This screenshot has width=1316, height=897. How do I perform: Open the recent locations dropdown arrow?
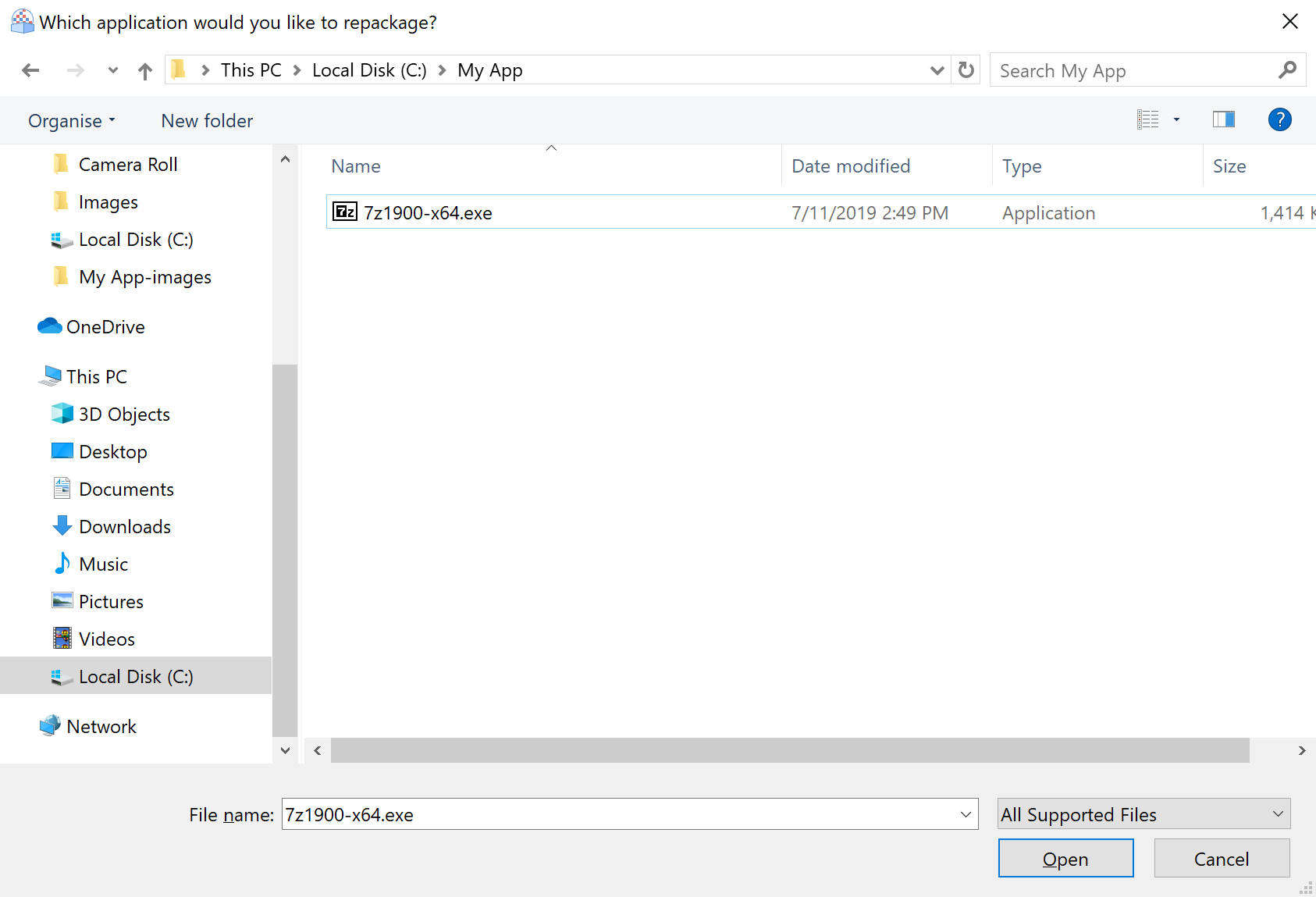point(113,71)
